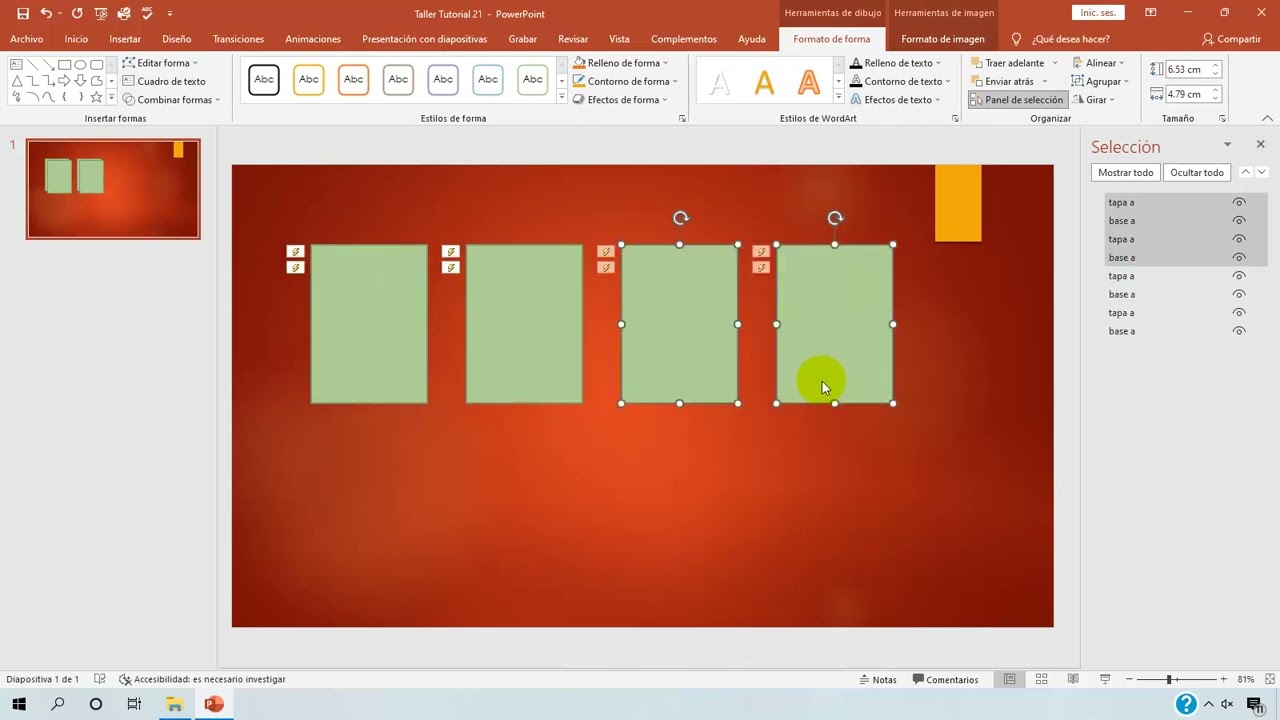1280x720 pixels.
Task: Open the Agrupar dropdown
Action: click(1100, 81)
